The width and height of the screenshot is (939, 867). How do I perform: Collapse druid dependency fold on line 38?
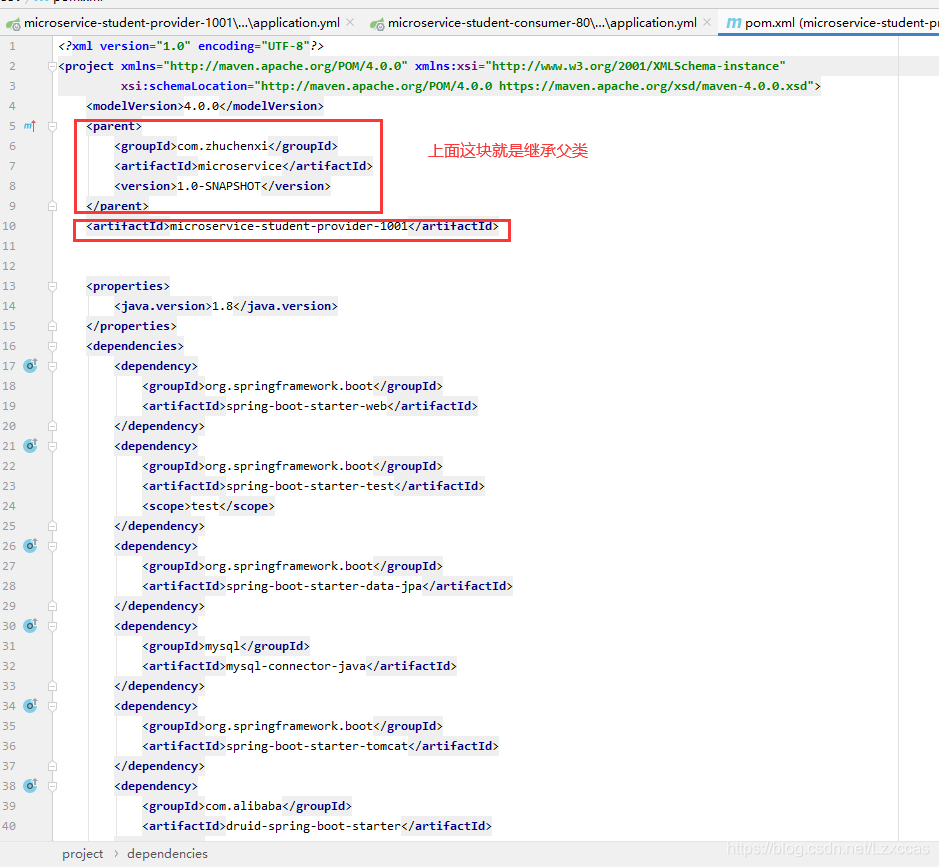52,786
